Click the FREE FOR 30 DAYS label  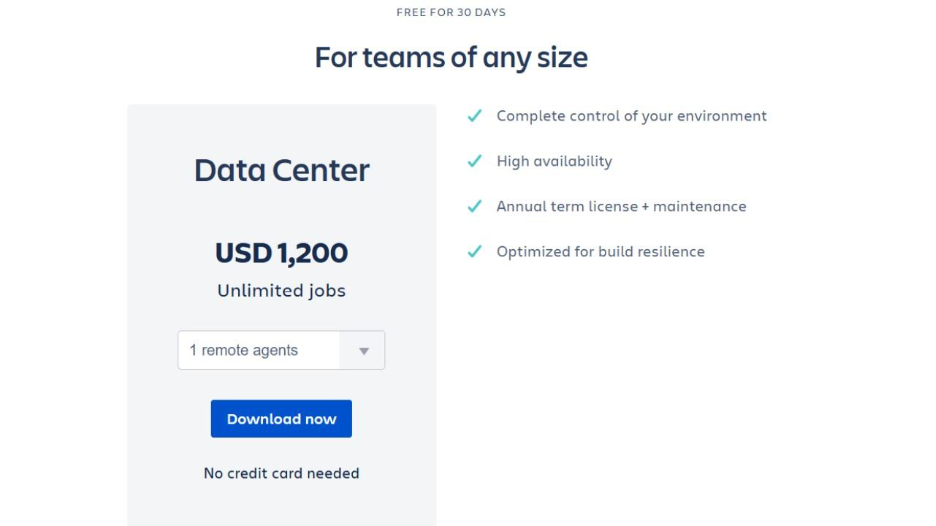tap(451, 13)
